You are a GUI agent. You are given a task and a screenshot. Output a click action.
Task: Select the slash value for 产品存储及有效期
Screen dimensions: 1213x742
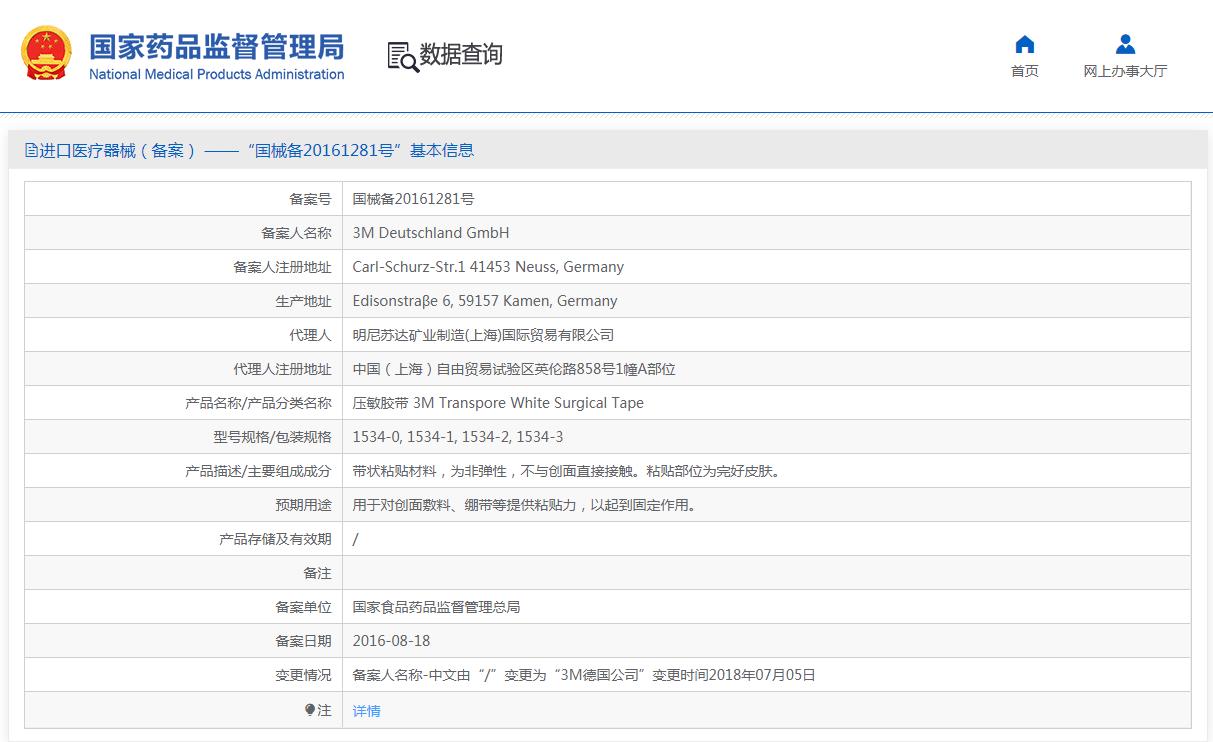[x=356, y=539]
